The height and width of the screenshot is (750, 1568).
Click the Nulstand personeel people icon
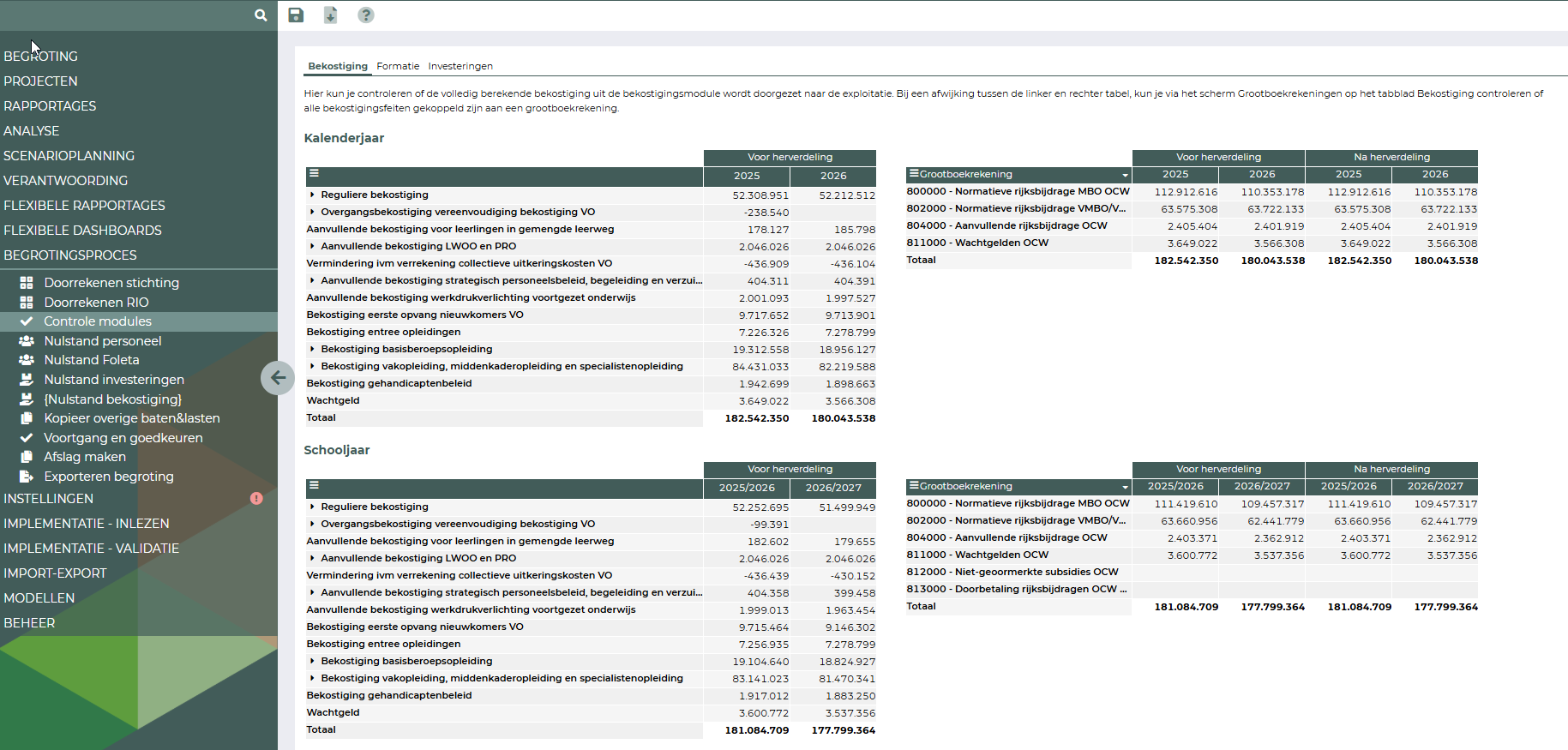click(x=27, y=341)
